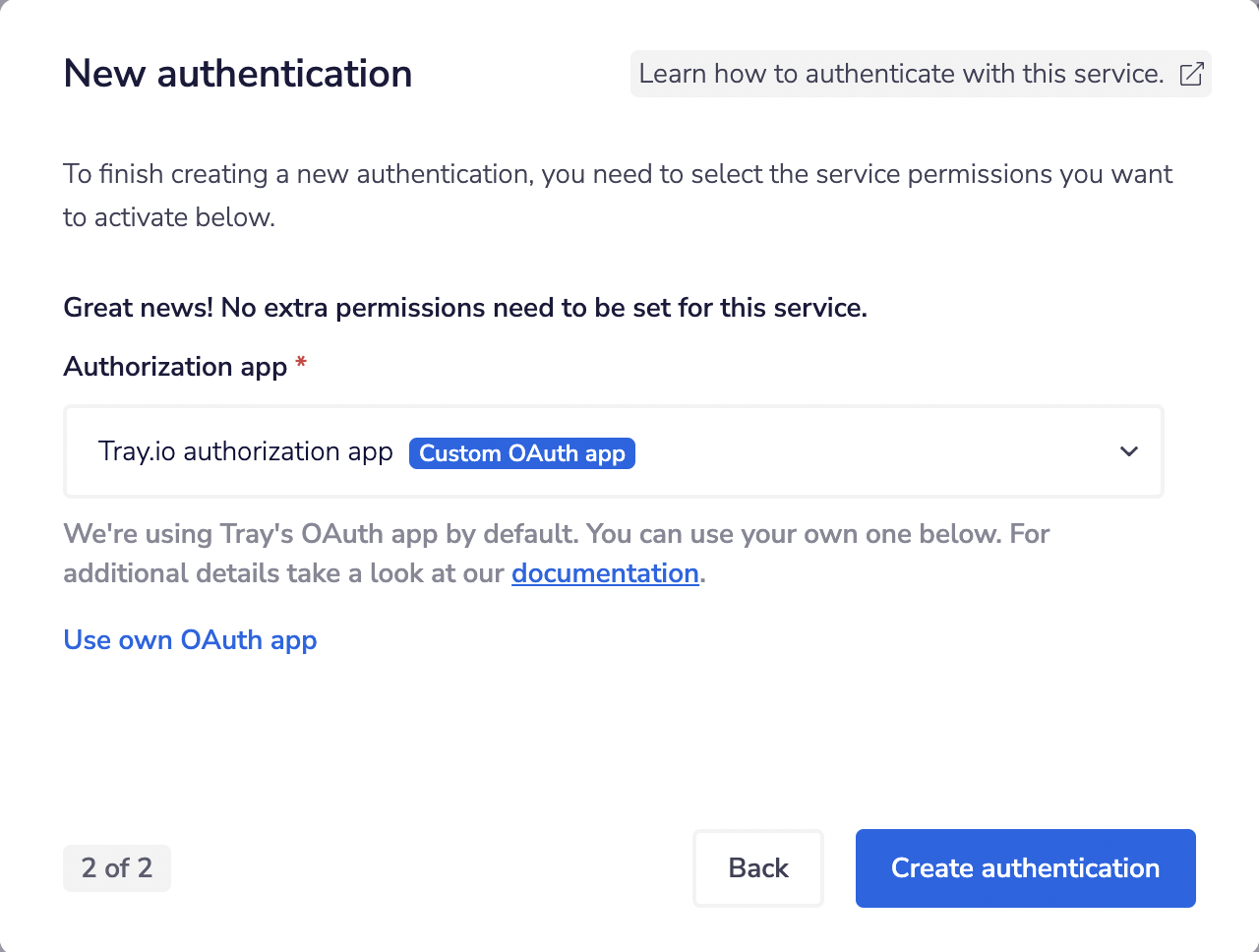Click the Use own OAuth app link
Screen dimensions: 1259x952
point(189,639)
